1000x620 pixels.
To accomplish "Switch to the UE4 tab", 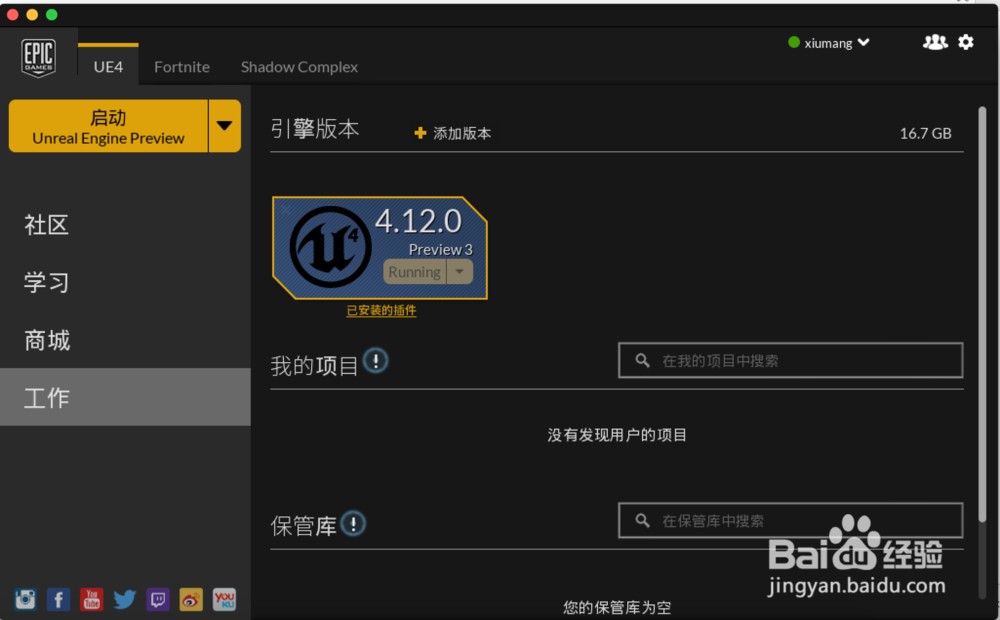I will click(108, 66).
